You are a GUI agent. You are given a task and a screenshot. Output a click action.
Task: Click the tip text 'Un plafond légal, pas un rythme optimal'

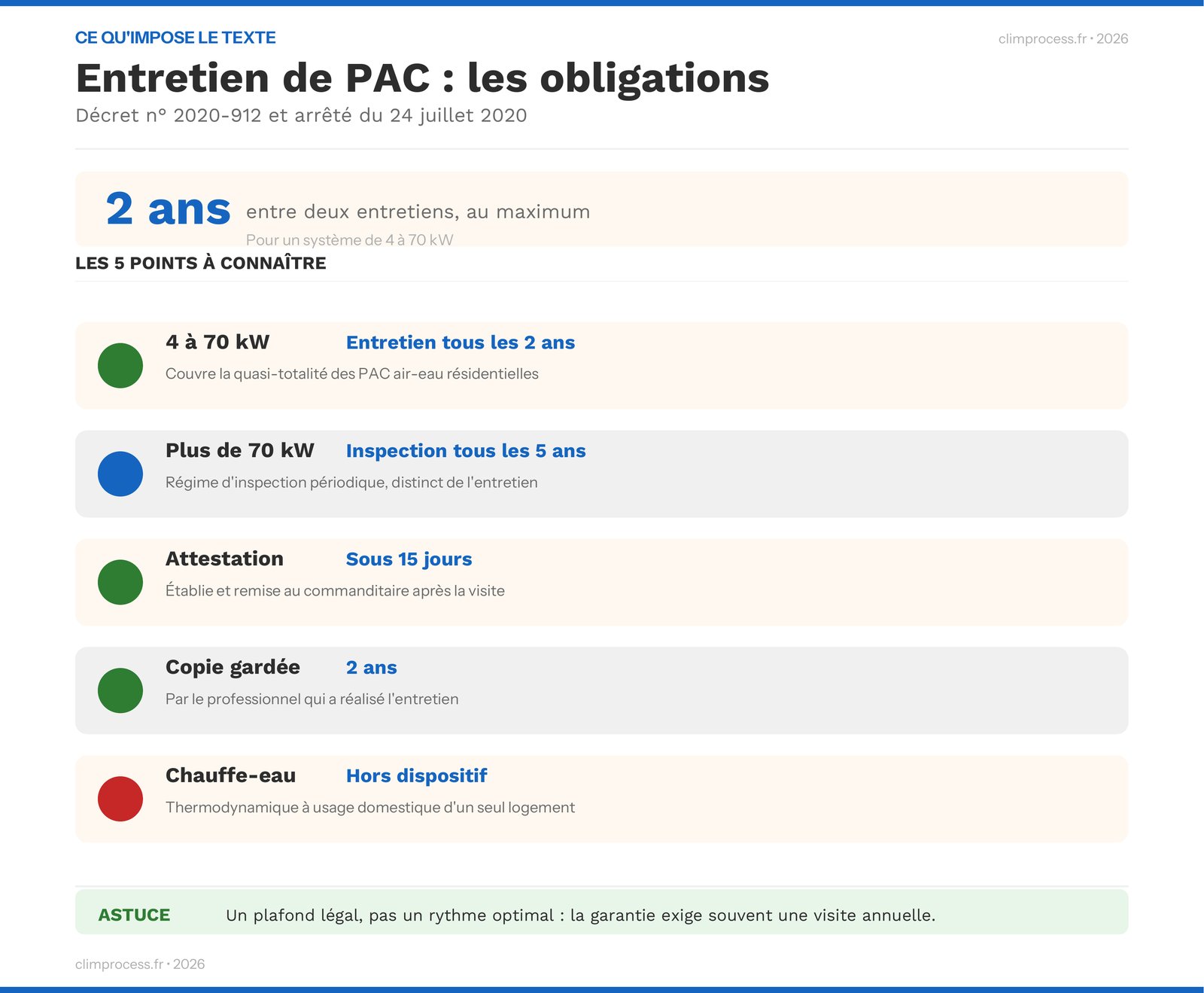(390, 915)
